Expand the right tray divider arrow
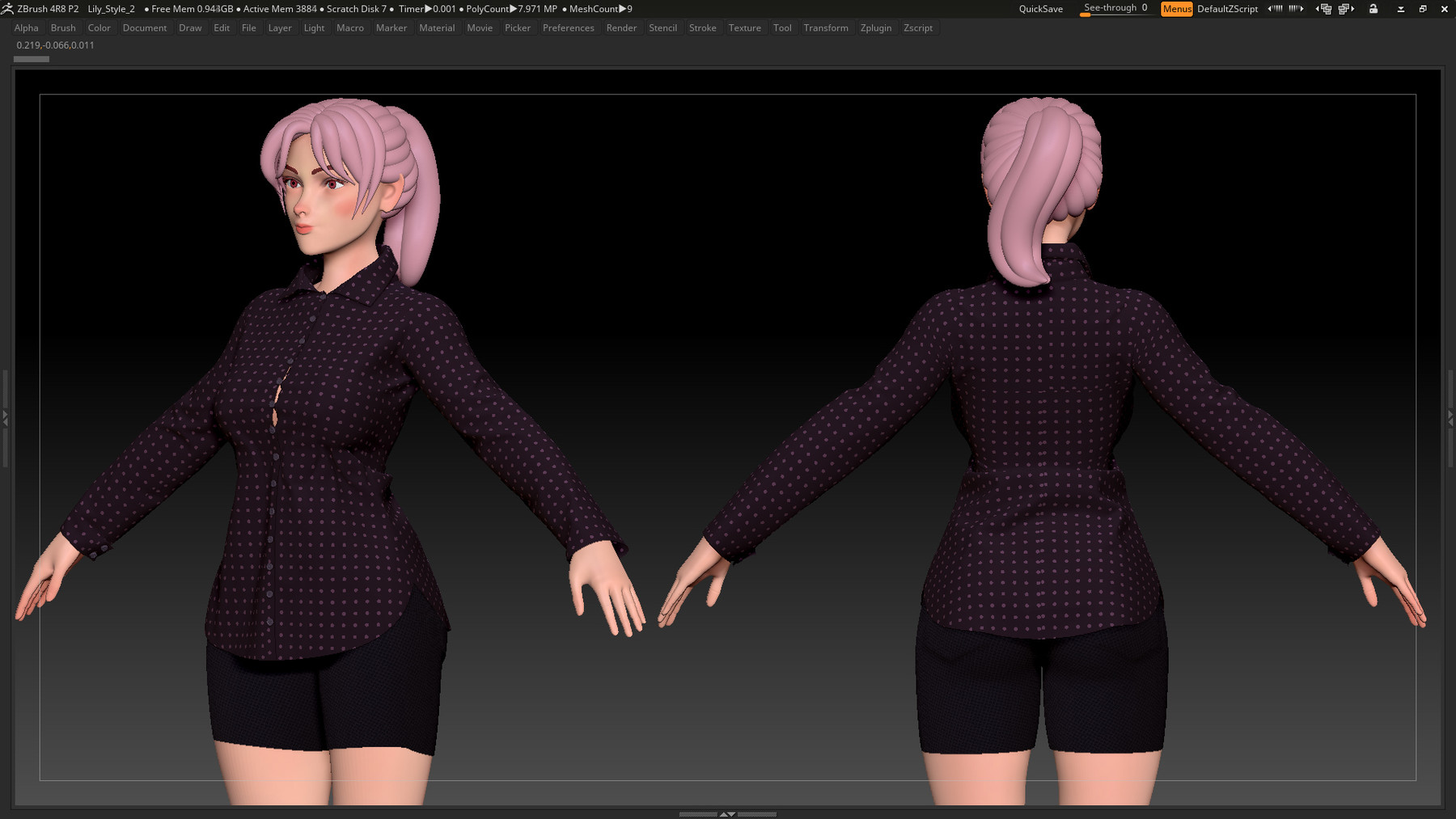Image resolution: width=1456 pixels, height=819 pixels. tap(1450, 418)
